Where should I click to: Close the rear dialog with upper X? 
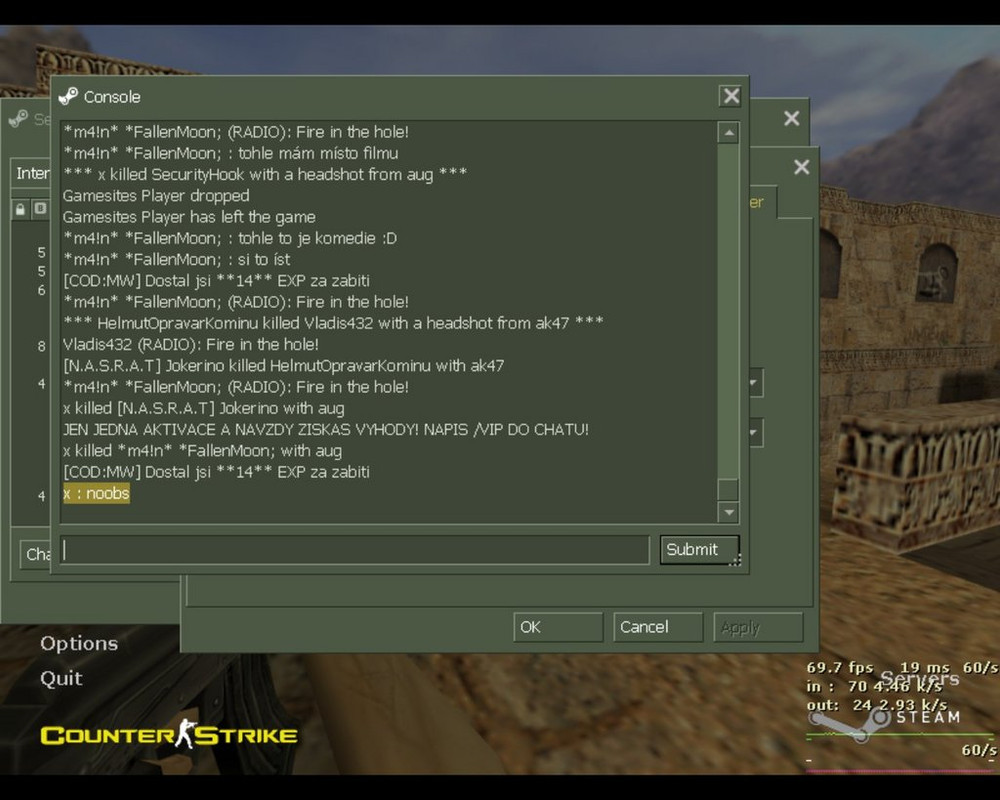tap(791, 118)
